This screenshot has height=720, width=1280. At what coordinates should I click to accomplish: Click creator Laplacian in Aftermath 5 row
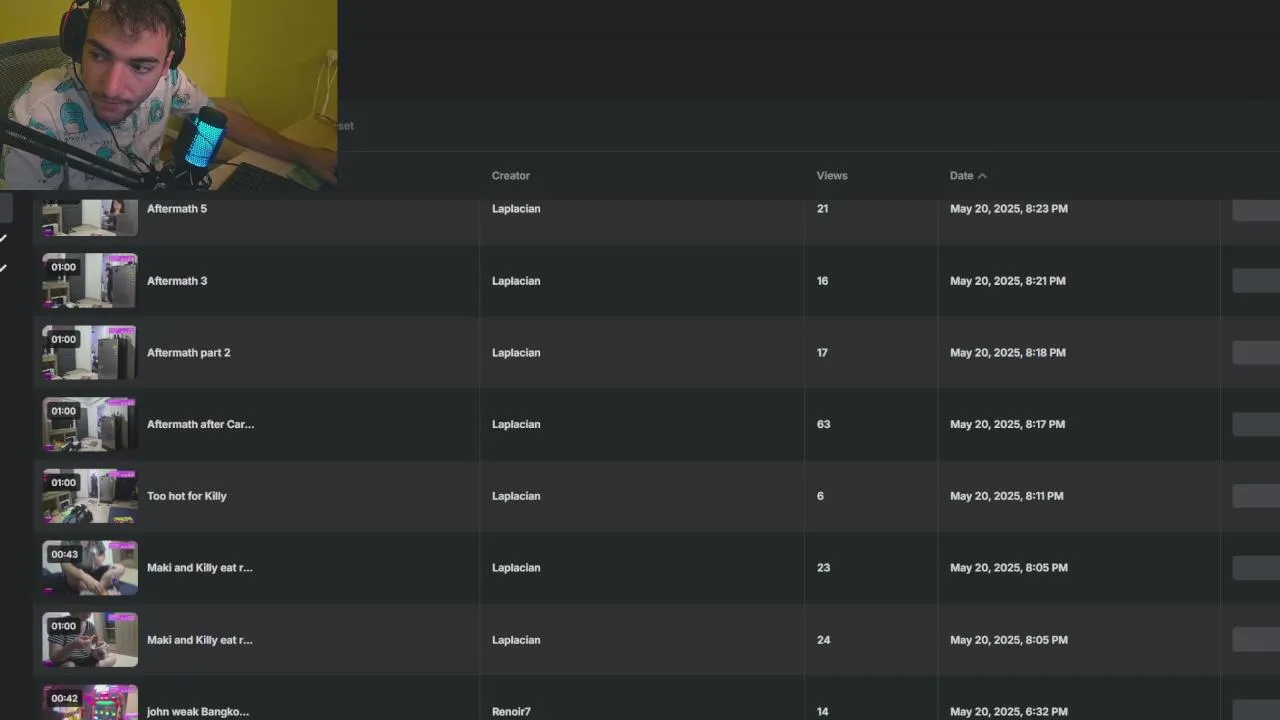[516, 209]
